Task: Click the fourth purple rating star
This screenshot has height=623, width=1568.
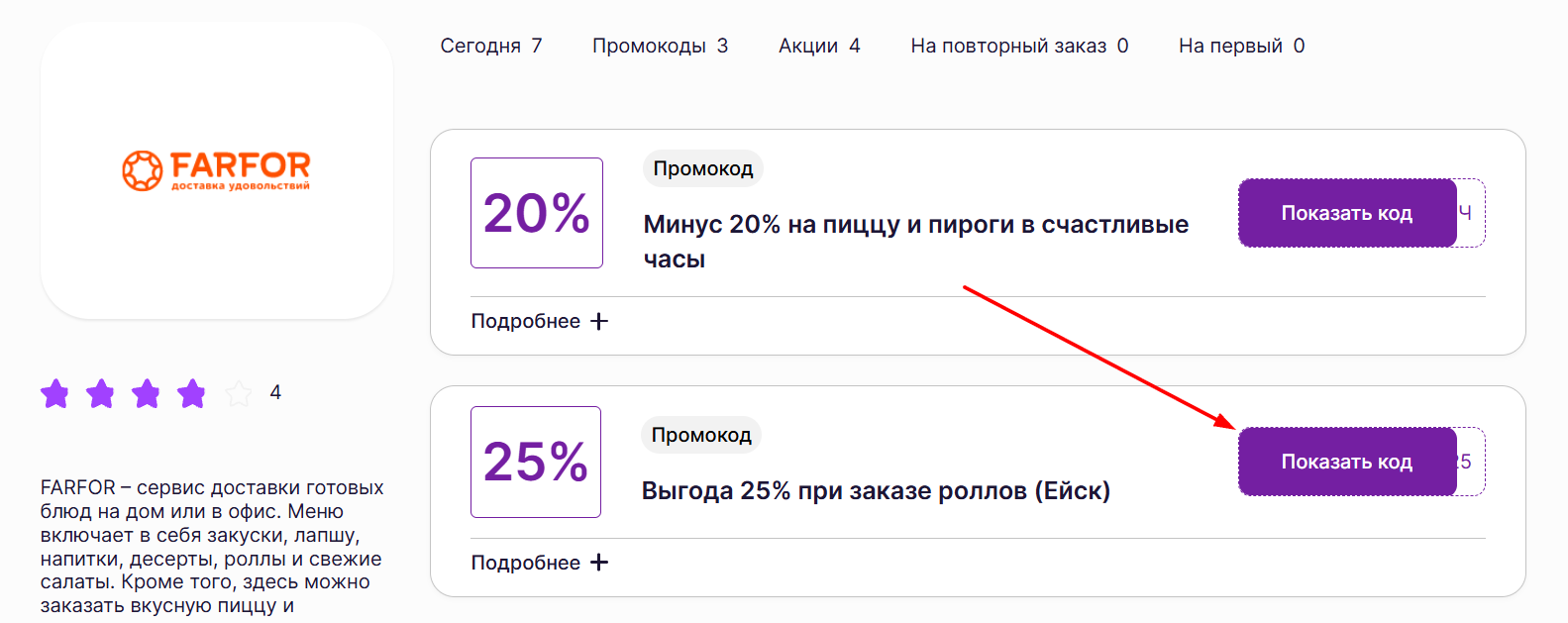Action: click(x=192, y=394)
